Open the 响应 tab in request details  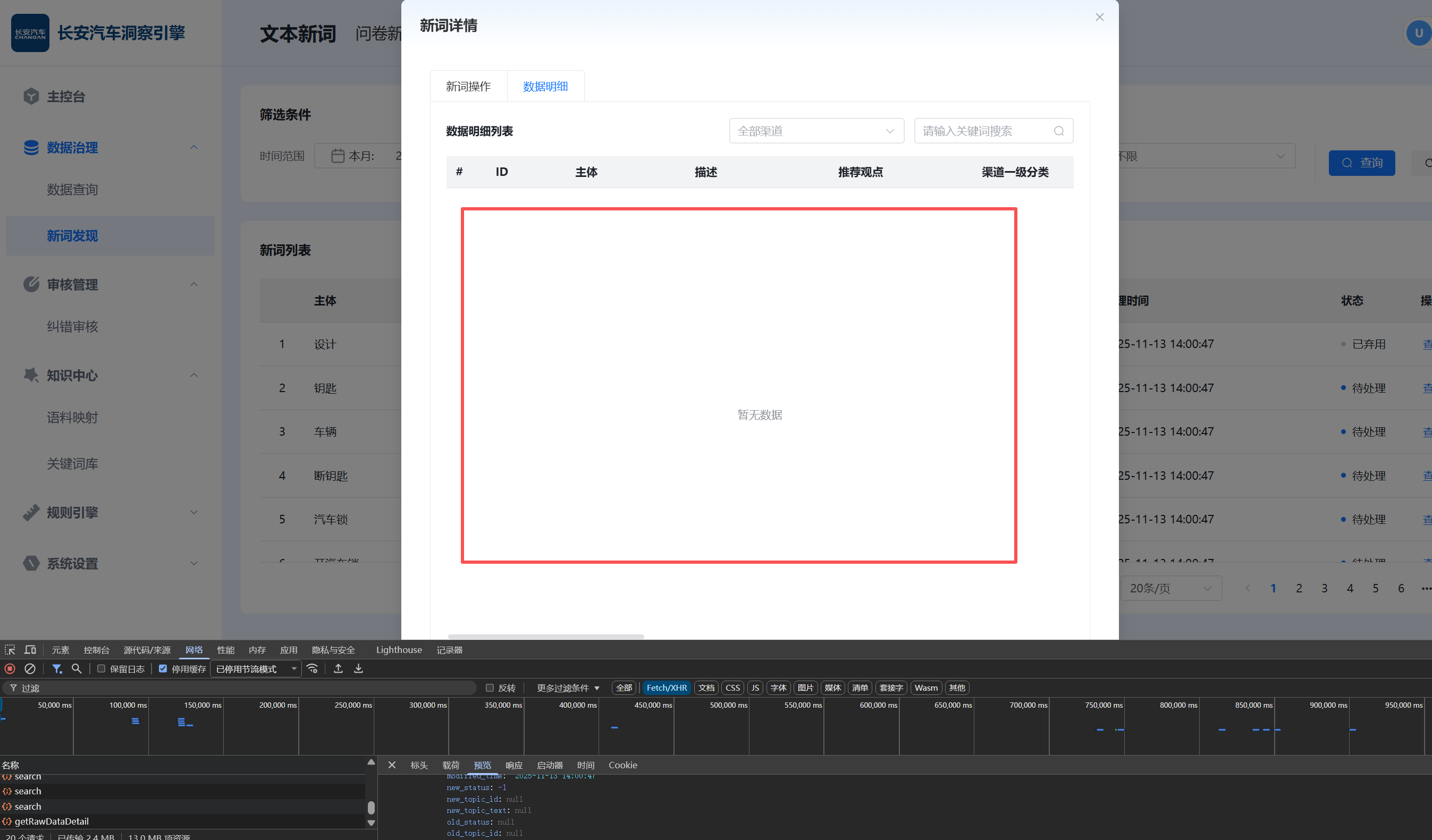513,765
